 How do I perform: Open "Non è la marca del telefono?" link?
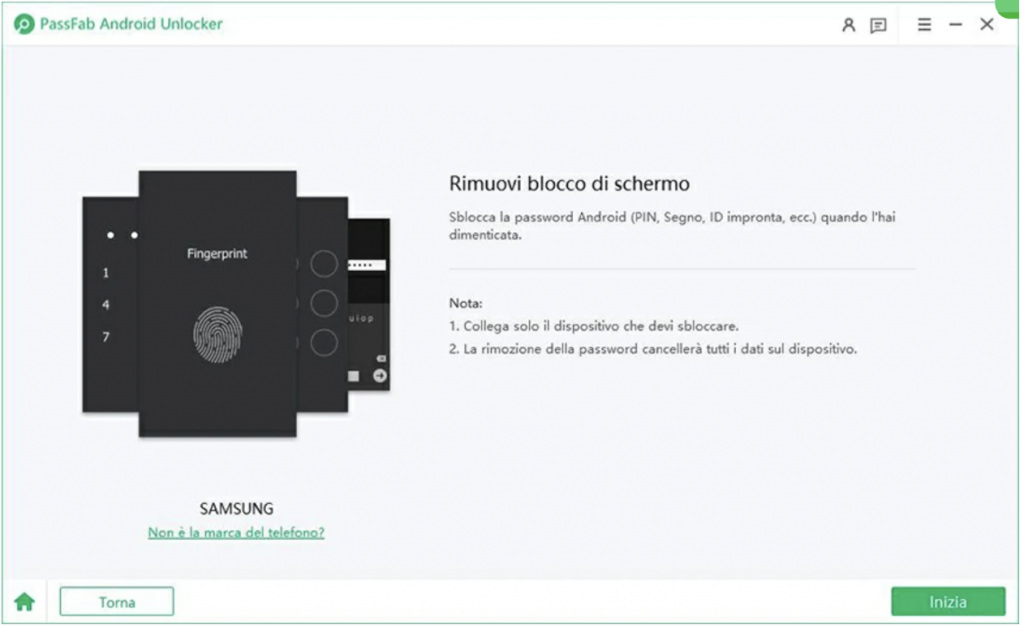pyautogui.click(x=236, y=533)
